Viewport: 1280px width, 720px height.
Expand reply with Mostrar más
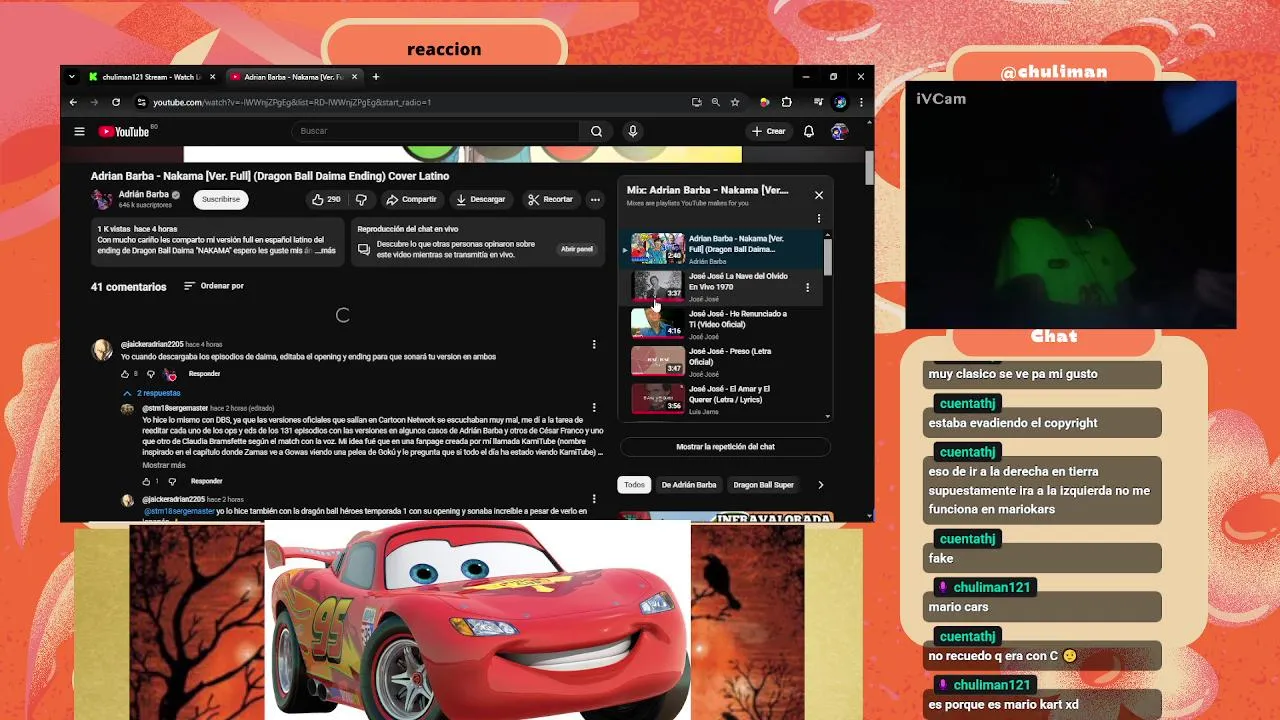164,465
